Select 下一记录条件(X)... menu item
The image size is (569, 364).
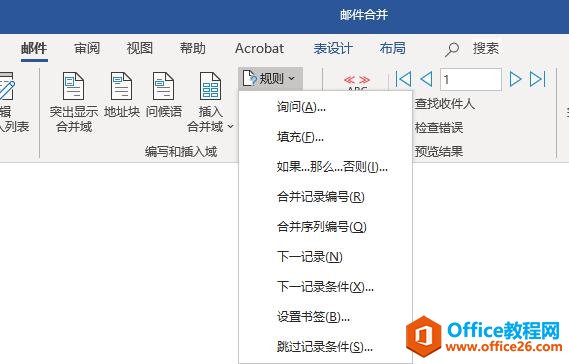pos(326,287)
